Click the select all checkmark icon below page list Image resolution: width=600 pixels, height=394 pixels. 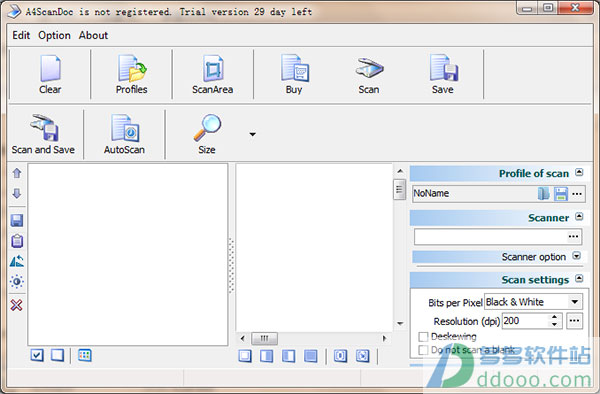37,355
